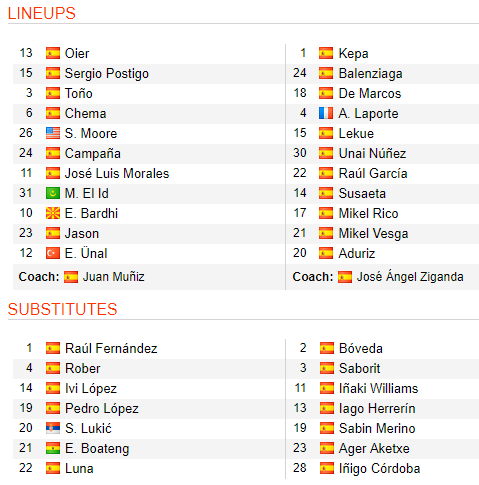The width and height of the screenshot is (479, 485).
Task: Click the flag next to coach Juan Muñiz
Action: tap(71, 277)
